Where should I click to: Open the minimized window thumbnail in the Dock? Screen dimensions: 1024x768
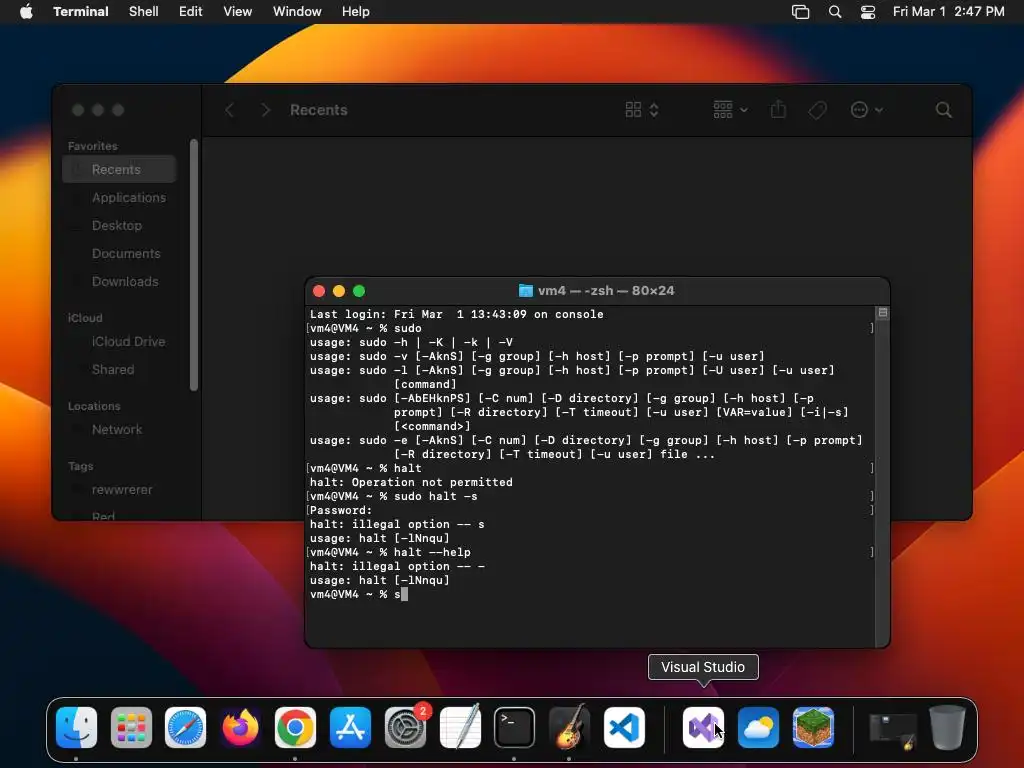(893, 729)
